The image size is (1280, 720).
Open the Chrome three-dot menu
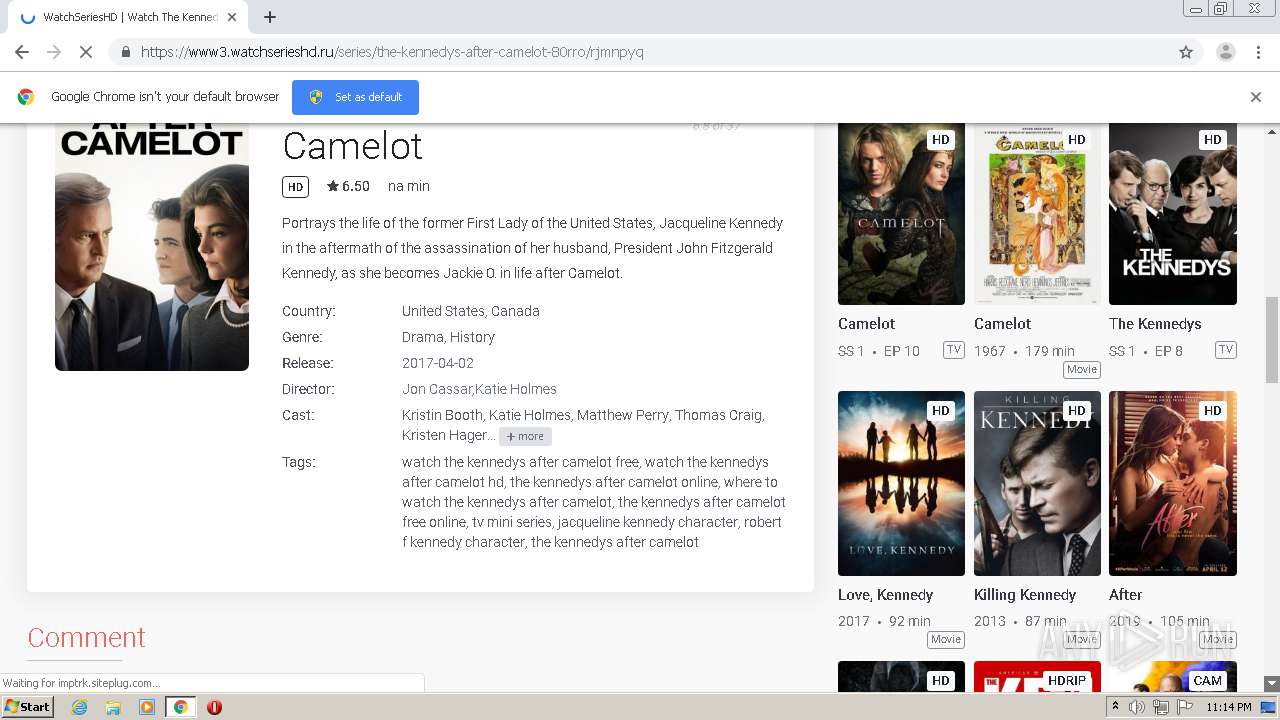[1259, 52]
